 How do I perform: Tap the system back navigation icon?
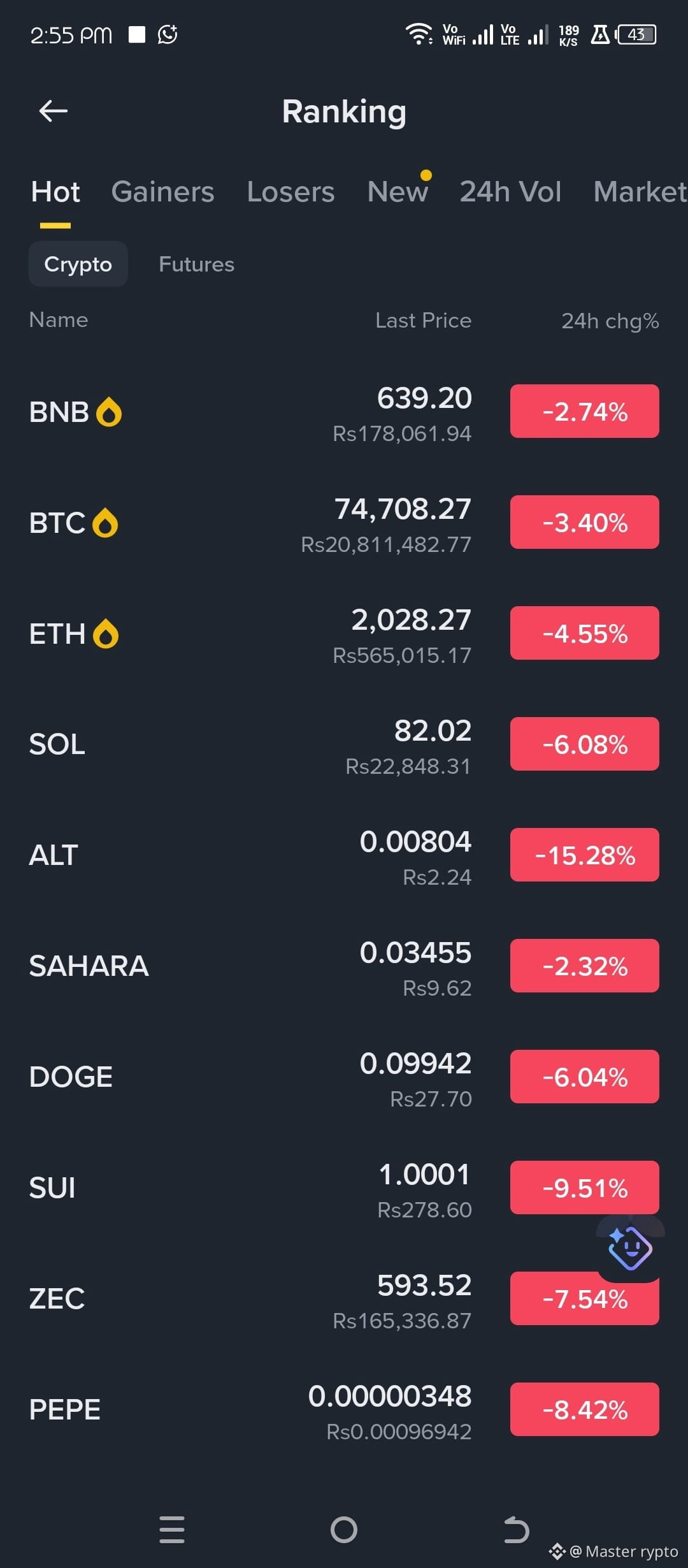[516, 1530]
